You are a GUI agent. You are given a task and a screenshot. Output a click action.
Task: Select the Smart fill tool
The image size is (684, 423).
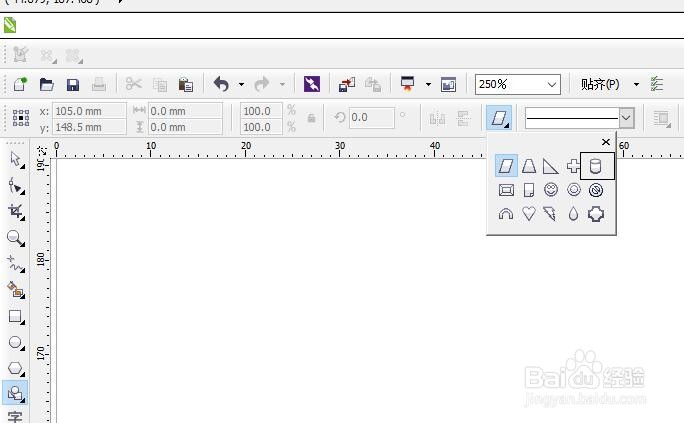point(16,290)
